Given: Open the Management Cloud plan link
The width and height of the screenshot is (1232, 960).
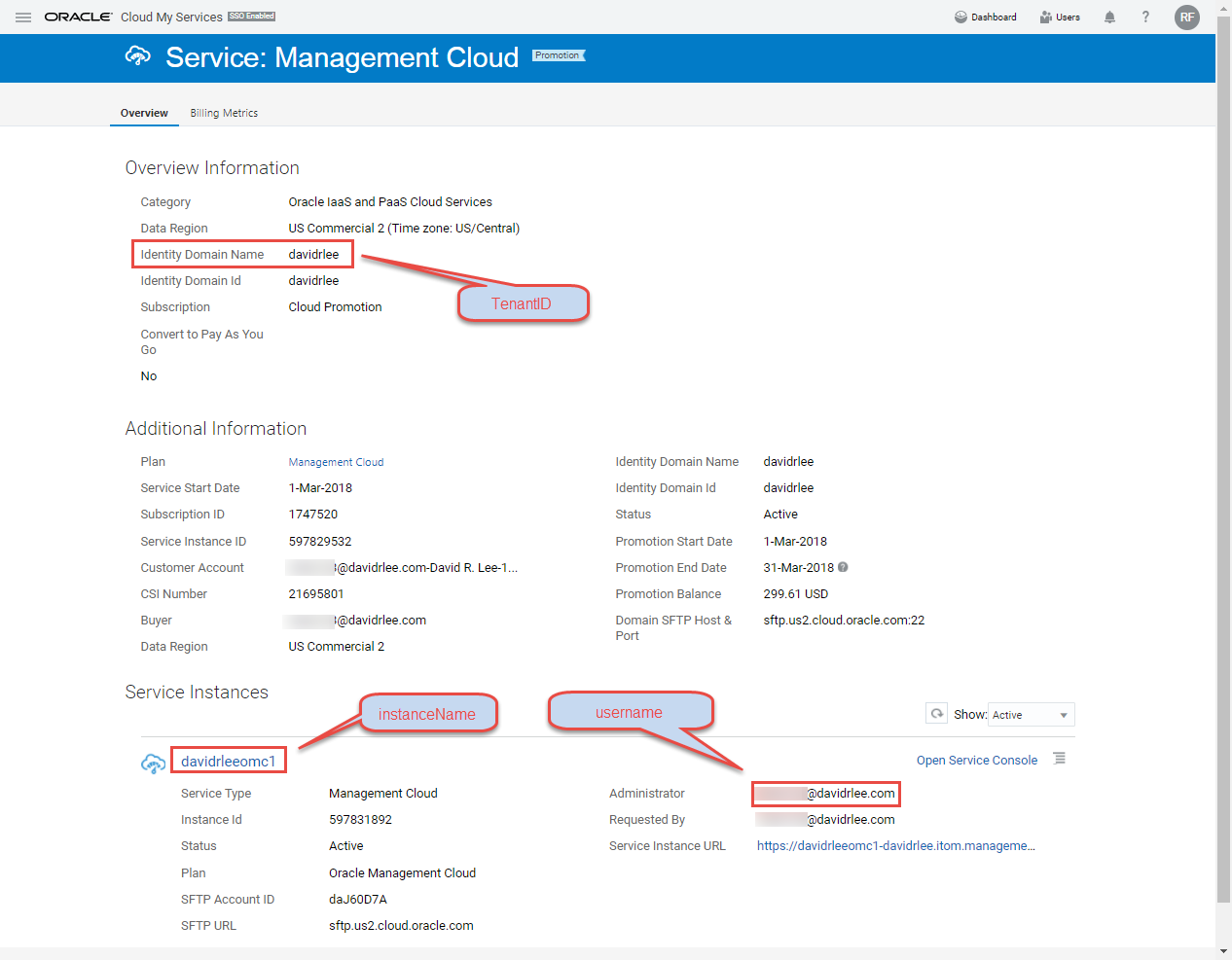Looking at the screenshot, I should coord(336,462).
